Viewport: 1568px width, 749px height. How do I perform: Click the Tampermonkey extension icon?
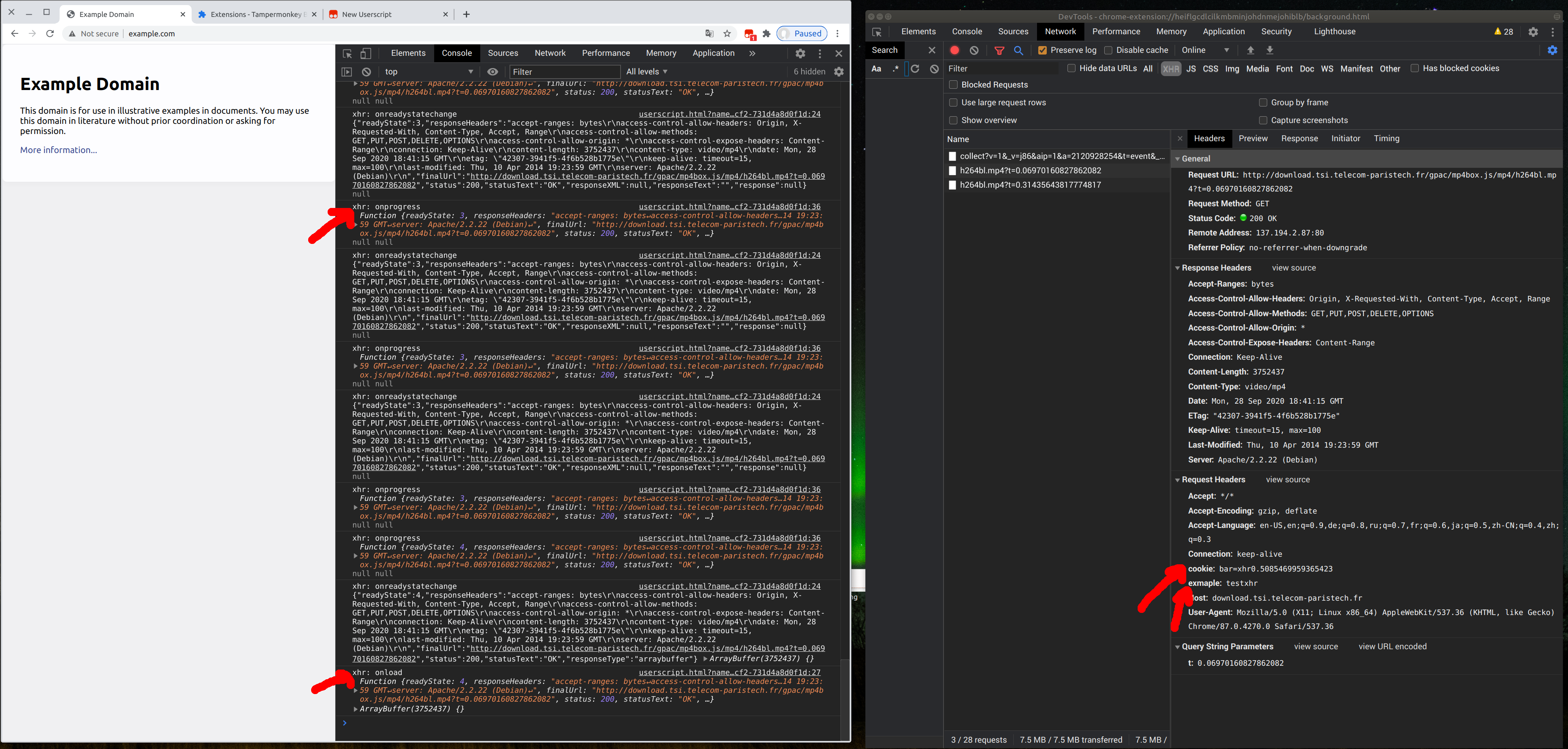(x=749, y=34)
